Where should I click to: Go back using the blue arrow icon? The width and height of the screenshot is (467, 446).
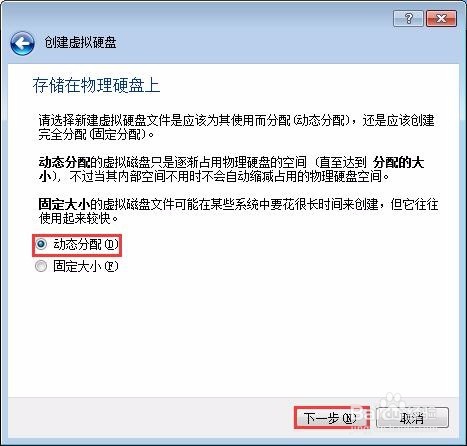22,43
